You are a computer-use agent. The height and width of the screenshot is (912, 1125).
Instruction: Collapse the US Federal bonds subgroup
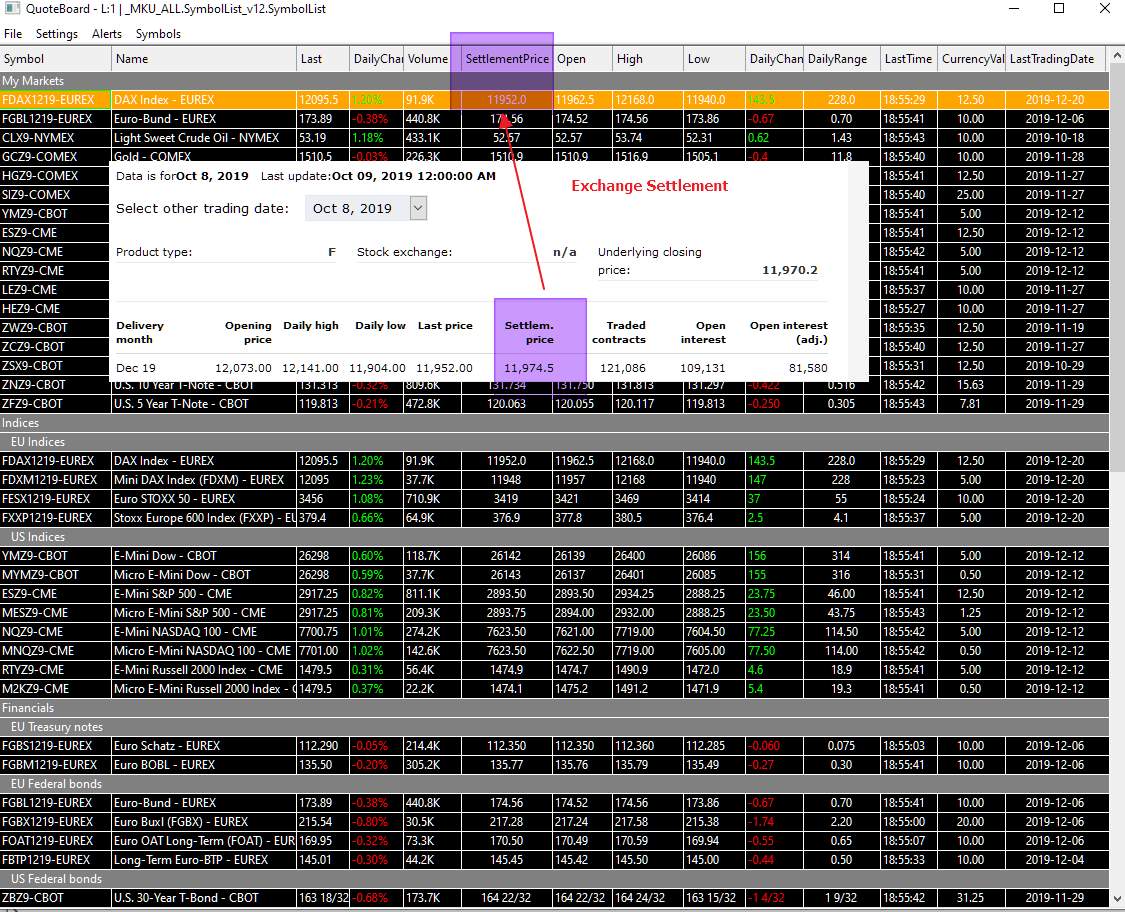point(555,879)
